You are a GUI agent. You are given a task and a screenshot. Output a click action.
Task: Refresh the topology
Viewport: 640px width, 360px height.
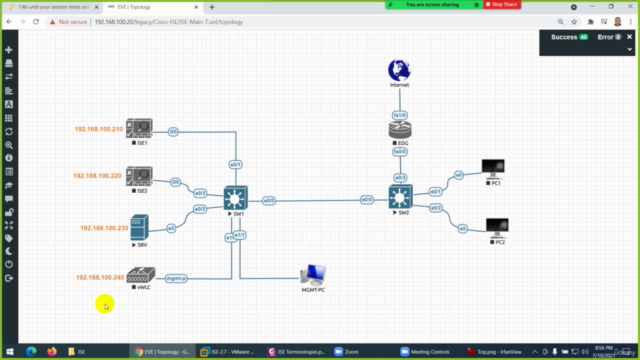(9, 132)
